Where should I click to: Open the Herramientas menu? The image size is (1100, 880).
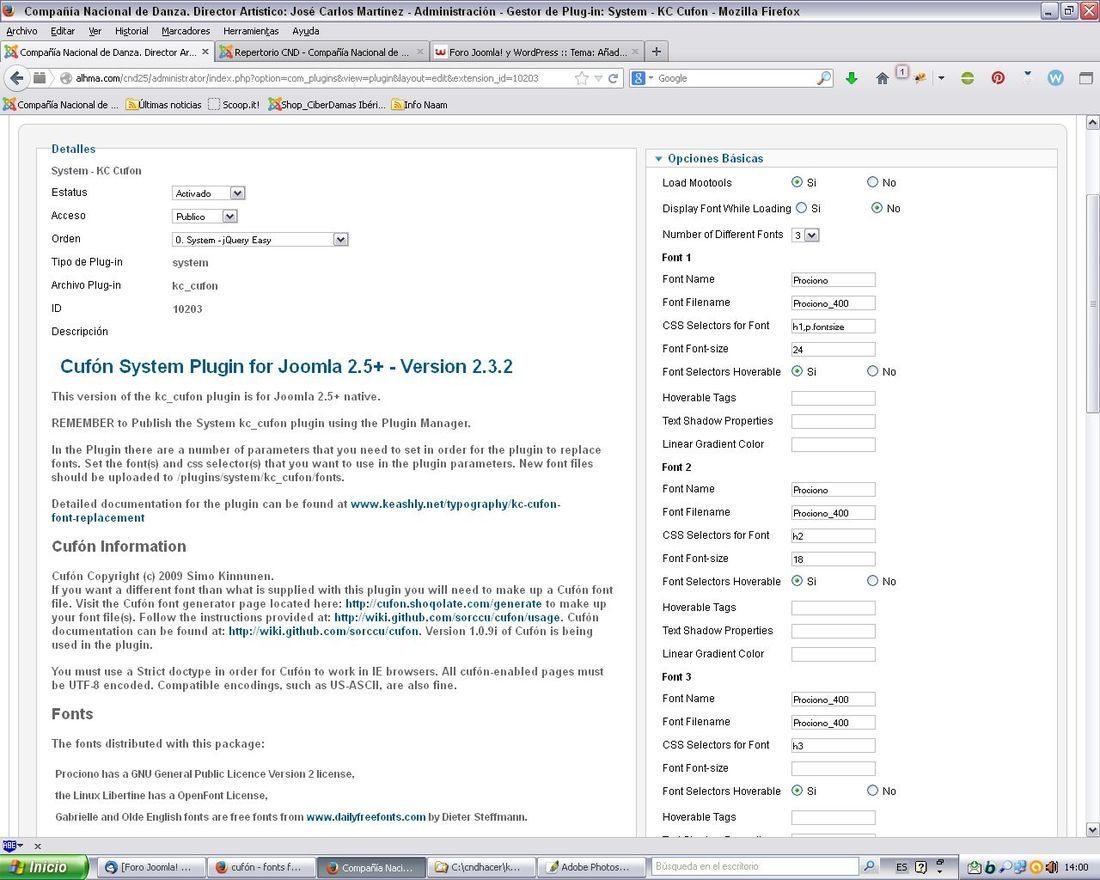[x=251, y=31]
